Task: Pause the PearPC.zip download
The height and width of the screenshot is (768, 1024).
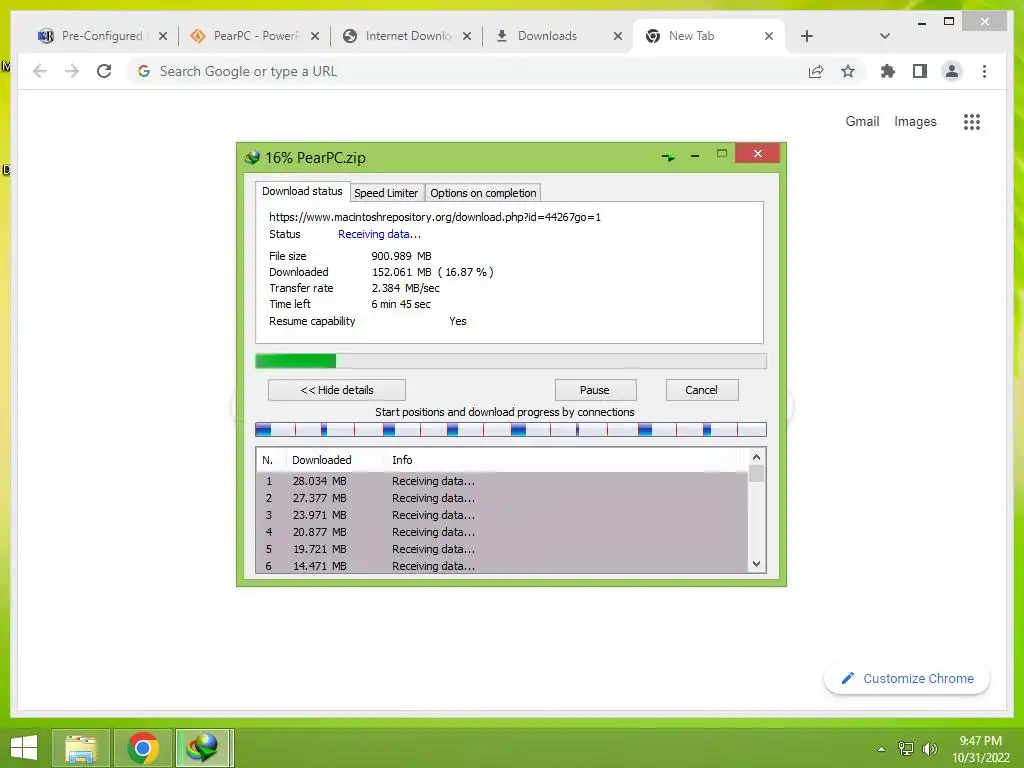Action: click(x=594, y=390)
